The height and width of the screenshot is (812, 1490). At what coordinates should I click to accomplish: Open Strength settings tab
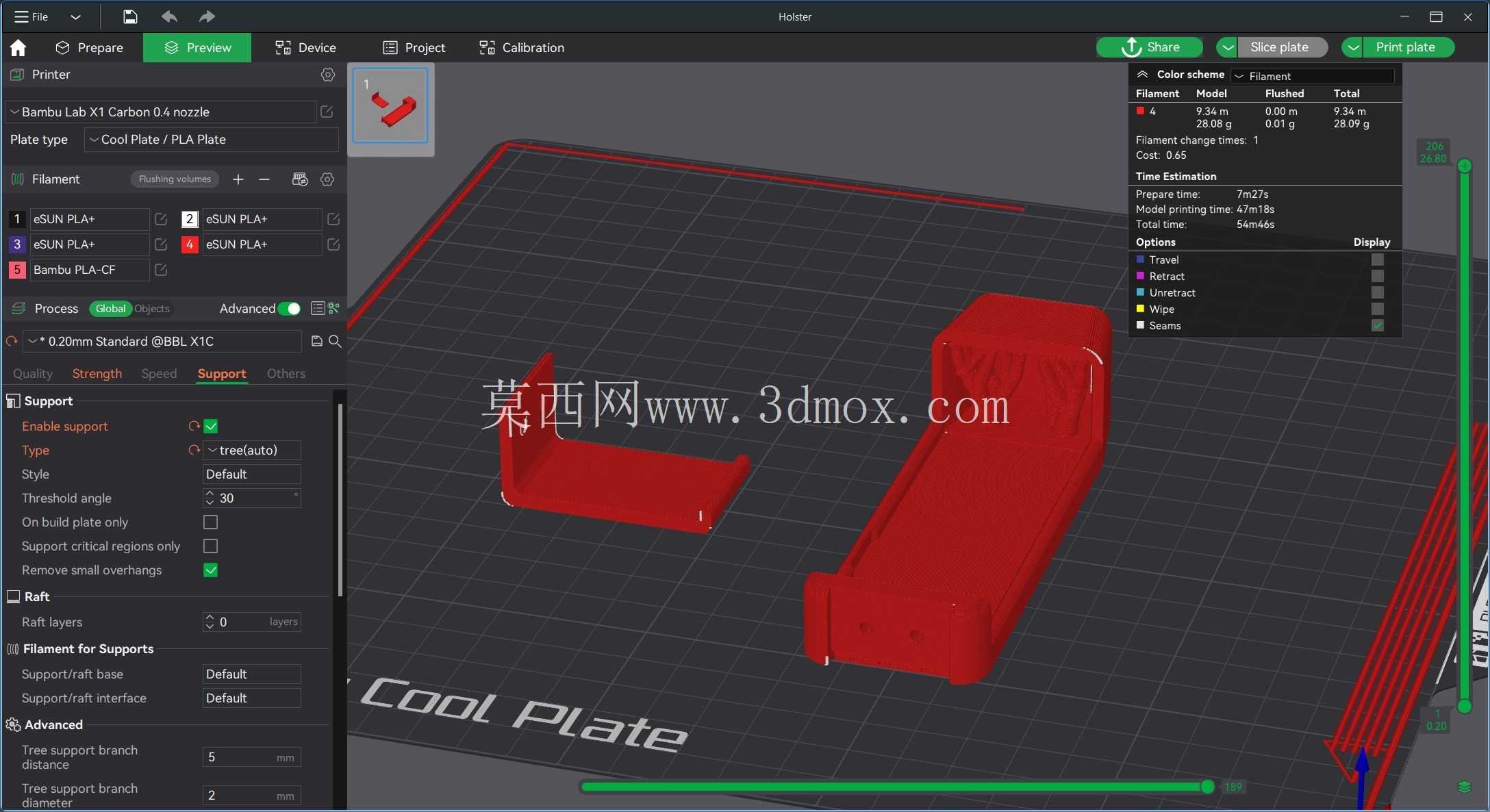point(97,374)
